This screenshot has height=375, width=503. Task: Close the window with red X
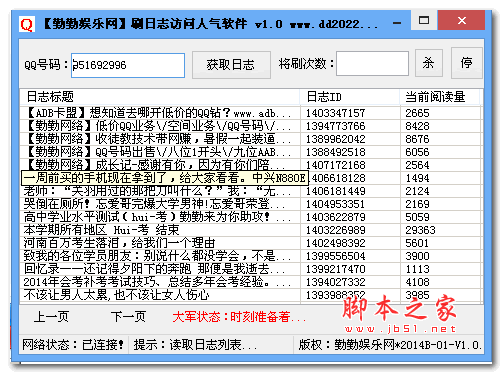pyautogui.click(x=462, y=20)
